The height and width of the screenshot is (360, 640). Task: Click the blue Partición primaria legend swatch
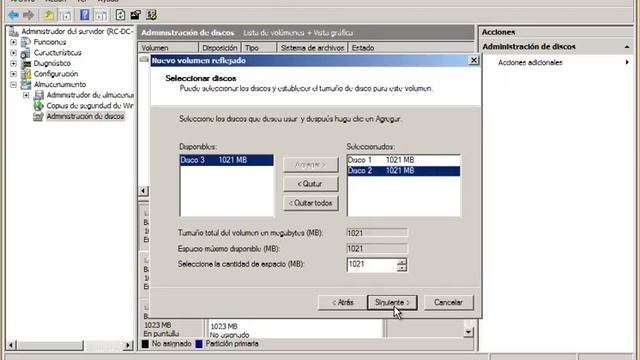point(199,344)
